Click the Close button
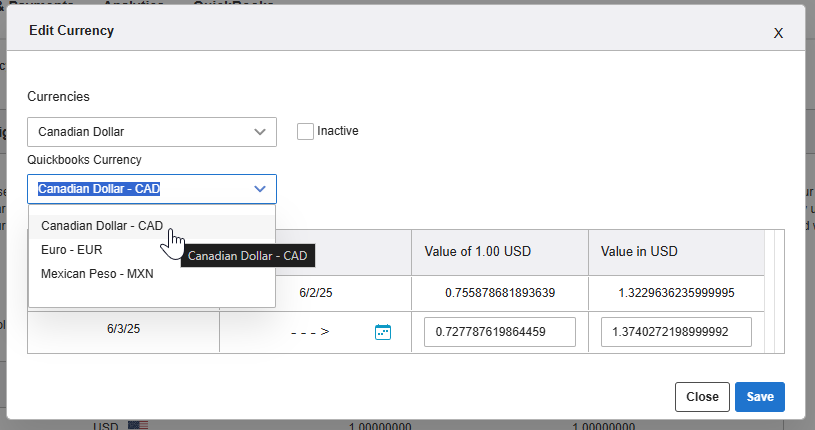This screenshot has width=815, height=430. click(x=702, y=397)
